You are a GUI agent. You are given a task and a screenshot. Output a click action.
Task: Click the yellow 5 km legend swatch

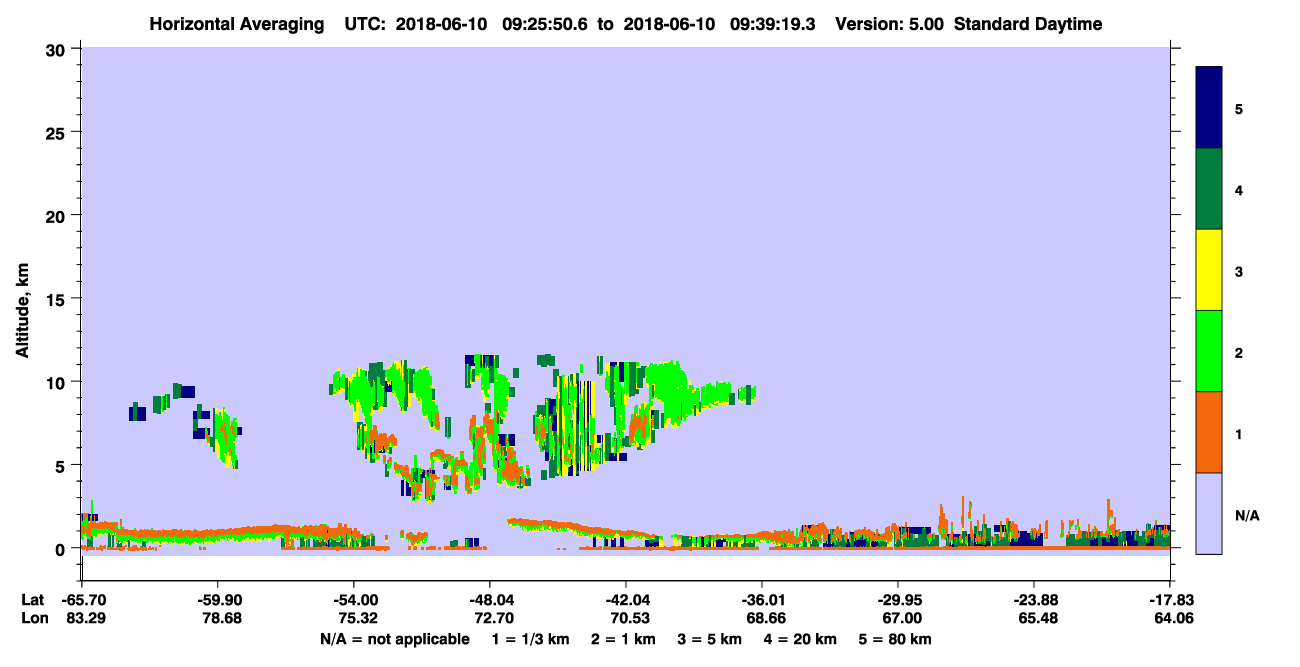tap(1209, 270)
